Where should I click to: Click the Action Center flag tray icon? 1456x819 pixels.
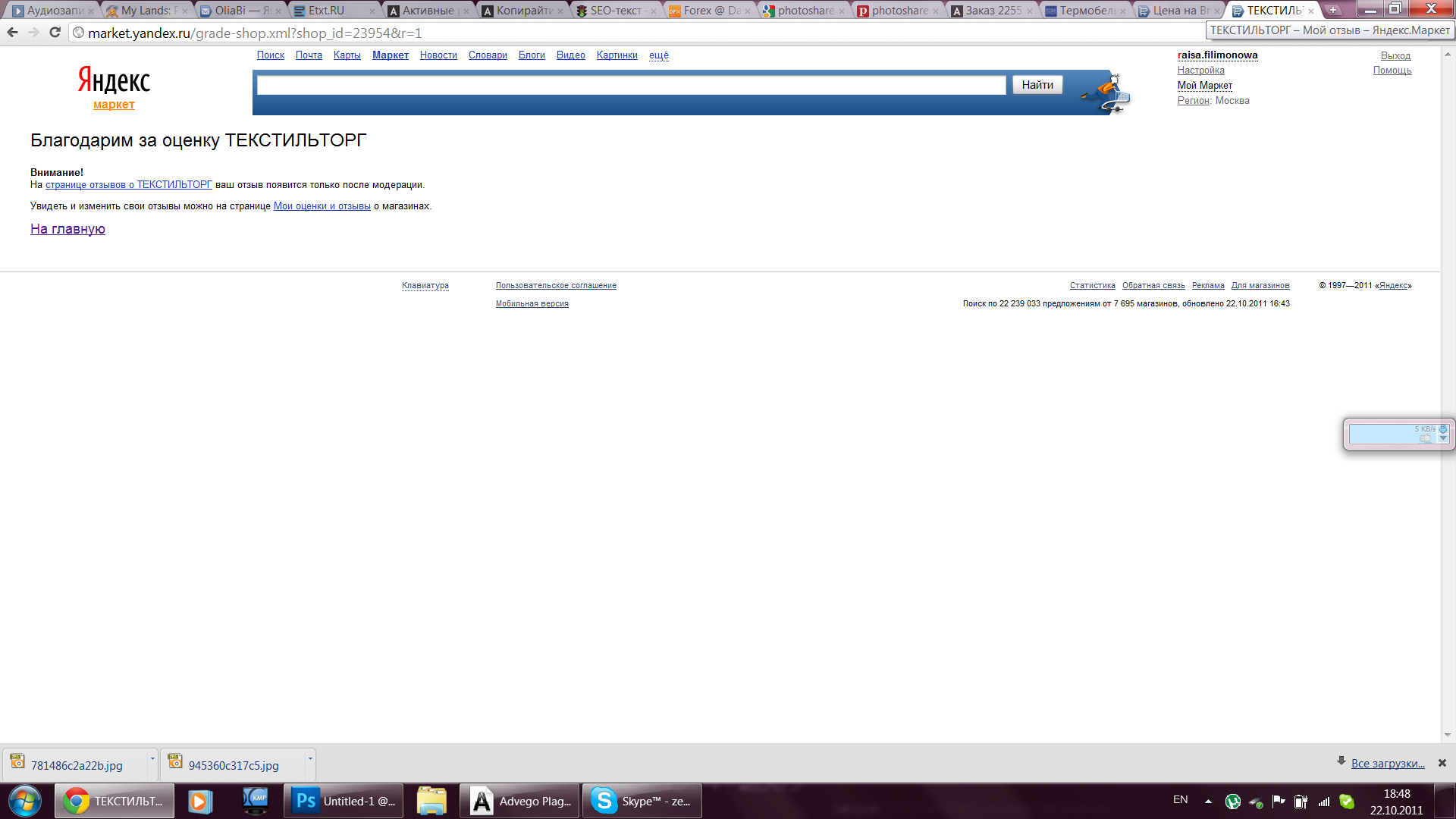point(1279,801)
